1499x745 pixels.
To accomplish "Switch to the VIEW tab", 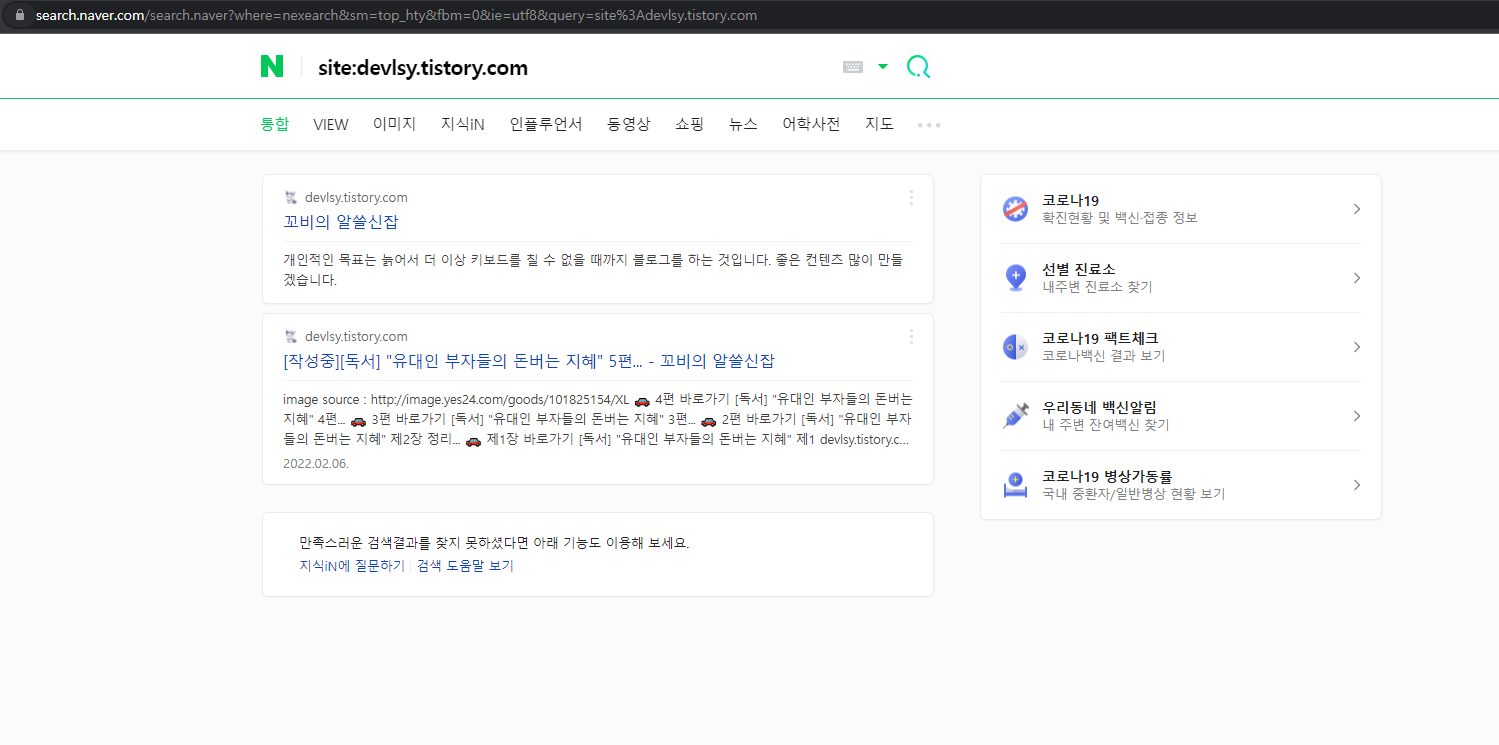I will (x=331, y=124).
